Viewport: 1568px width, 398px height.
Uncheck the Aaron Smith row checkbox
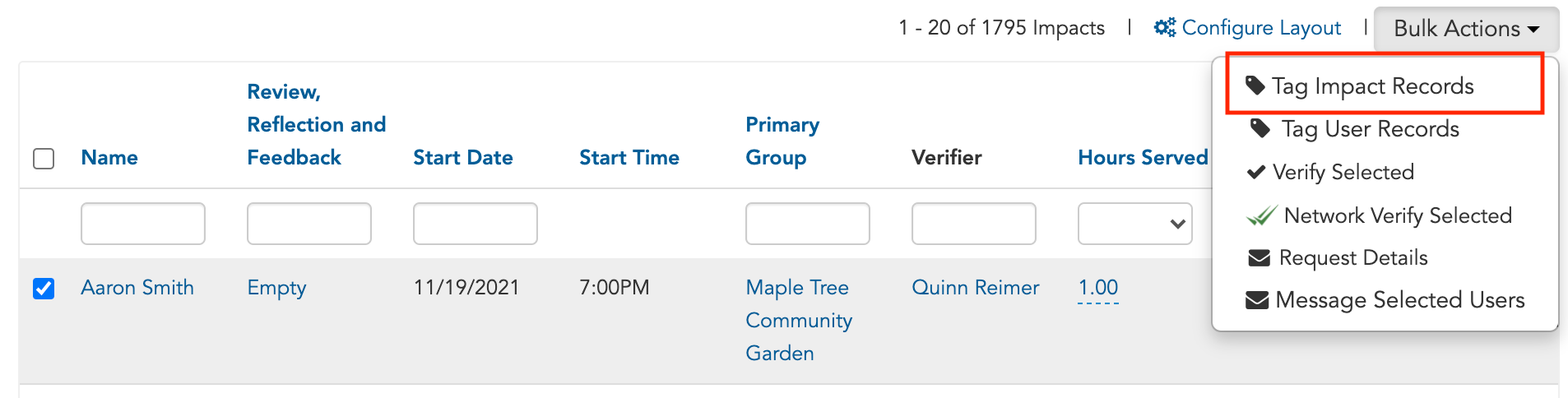click(44, 289)
